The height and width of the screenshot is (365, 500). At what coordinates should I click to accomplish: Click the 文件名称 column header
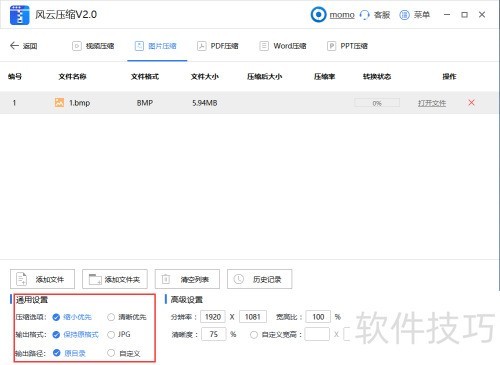coord(72,77)
